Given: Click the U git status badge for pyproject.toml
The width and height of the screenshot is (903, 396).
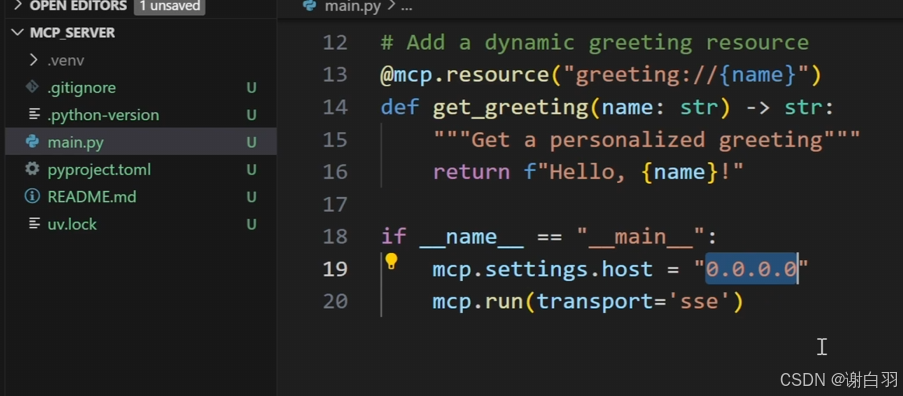Looking at the screenshot, I should 251,170.
